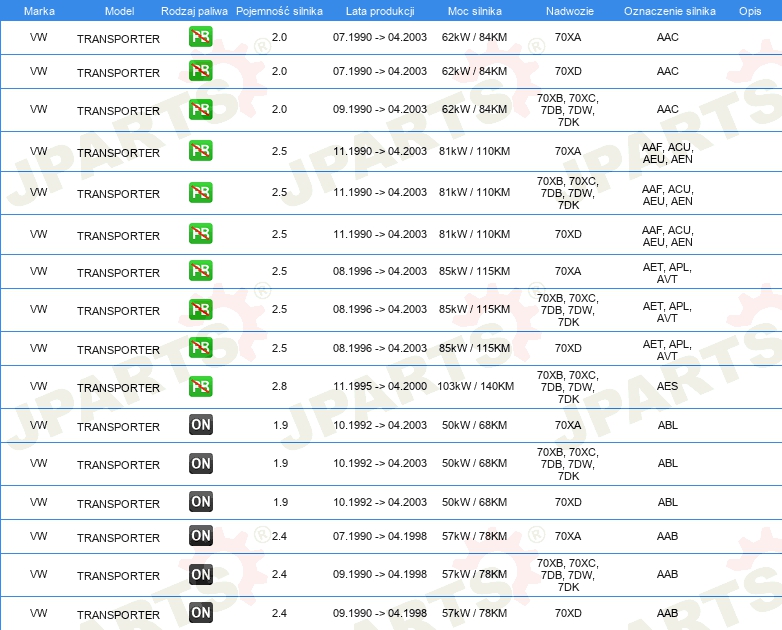Select the 70XD body cell in the AAC row

(x=568, y=71)
